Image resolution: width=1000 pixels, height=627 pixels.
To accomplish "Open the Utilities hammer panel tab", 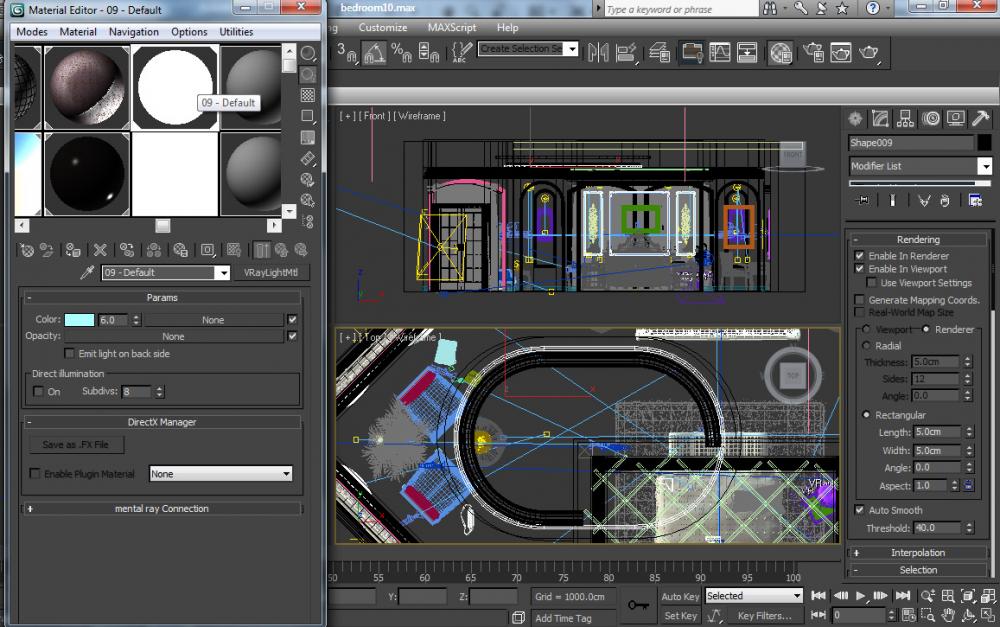I will 982,119.
